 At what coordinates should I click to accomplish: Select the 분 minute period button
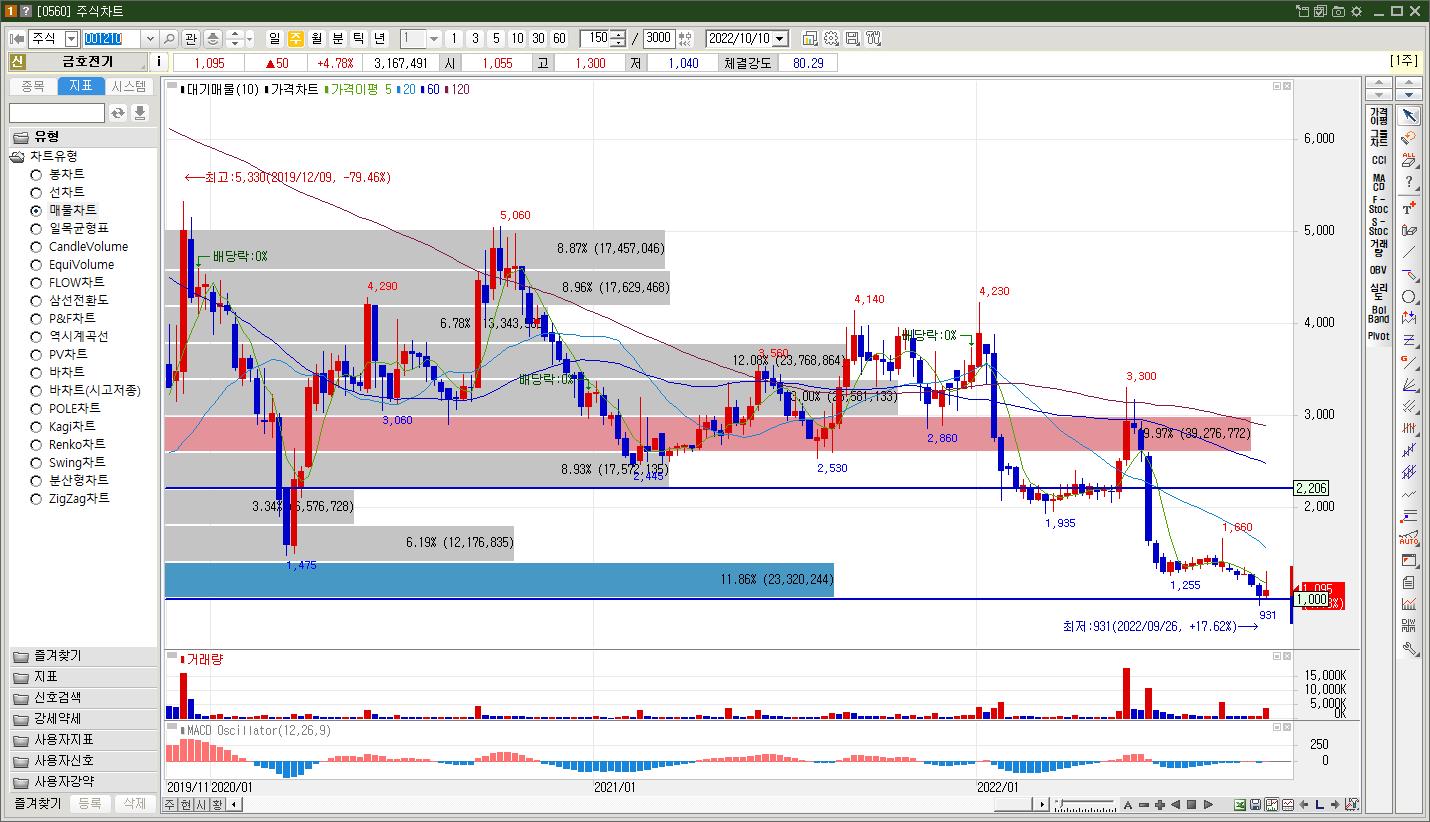(337, 39)
